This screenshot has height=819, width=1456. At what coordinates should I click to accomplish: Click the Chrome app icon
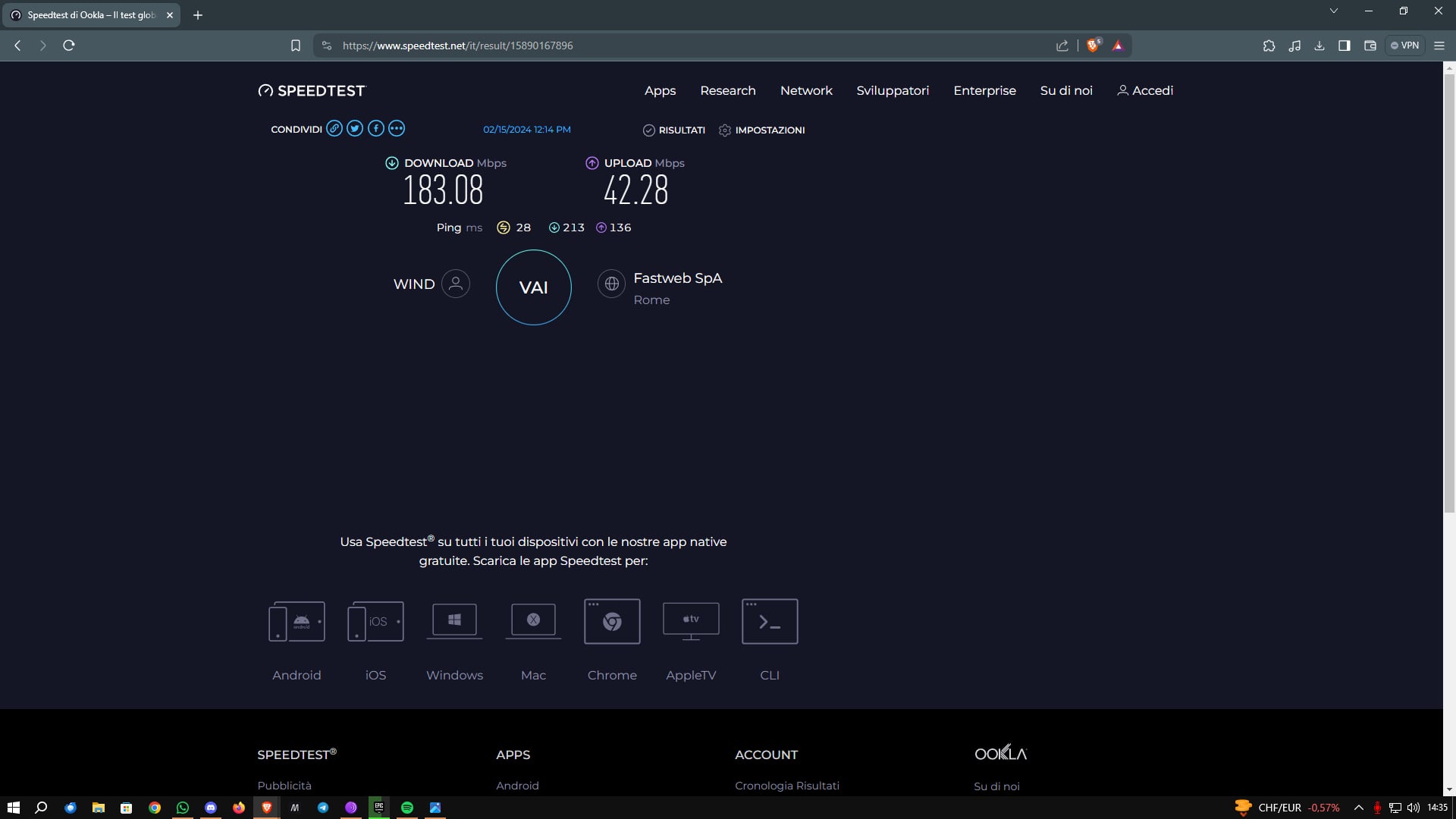coord(612,621)
